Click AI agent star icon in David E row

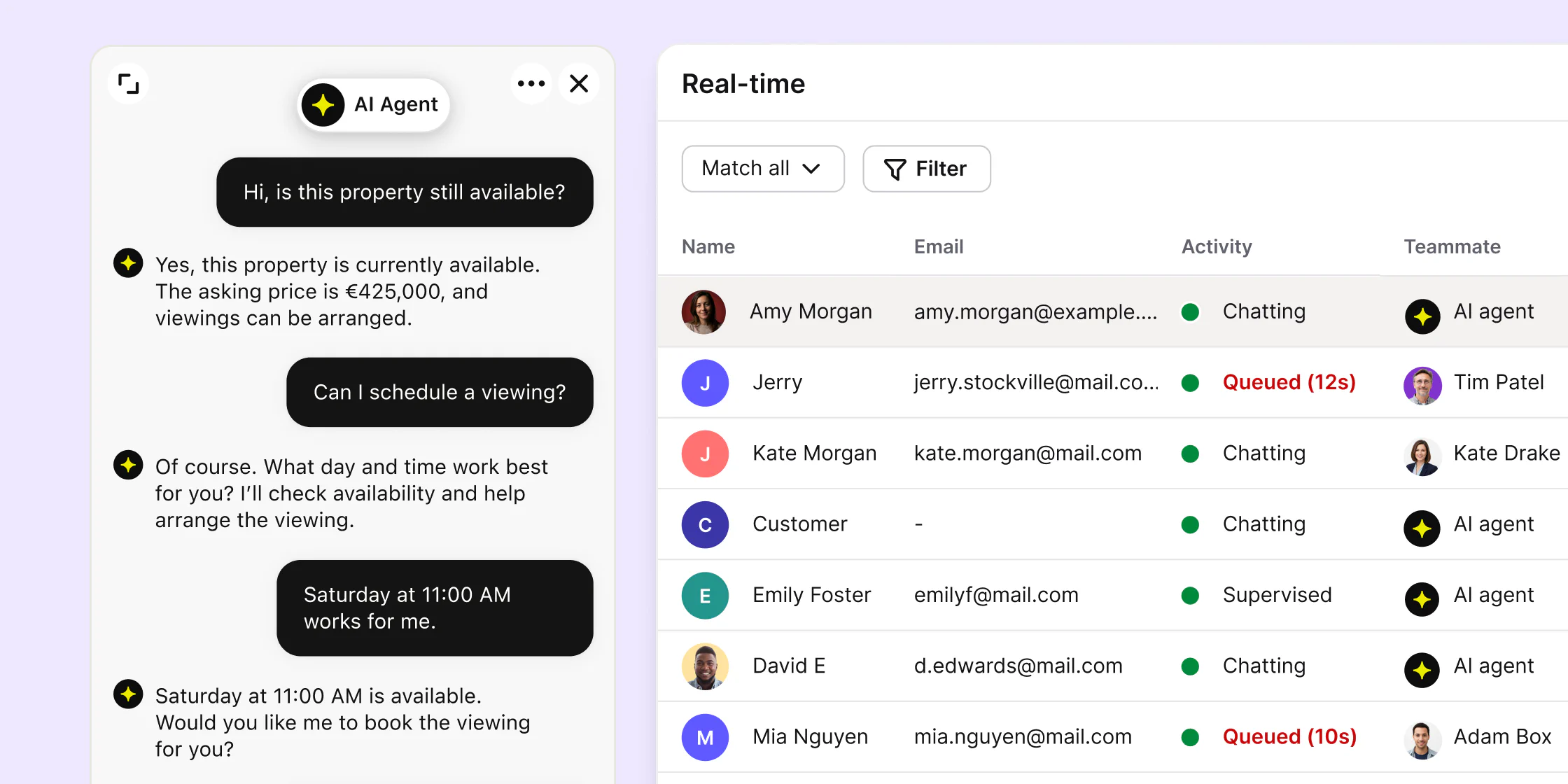(1422, 670)
